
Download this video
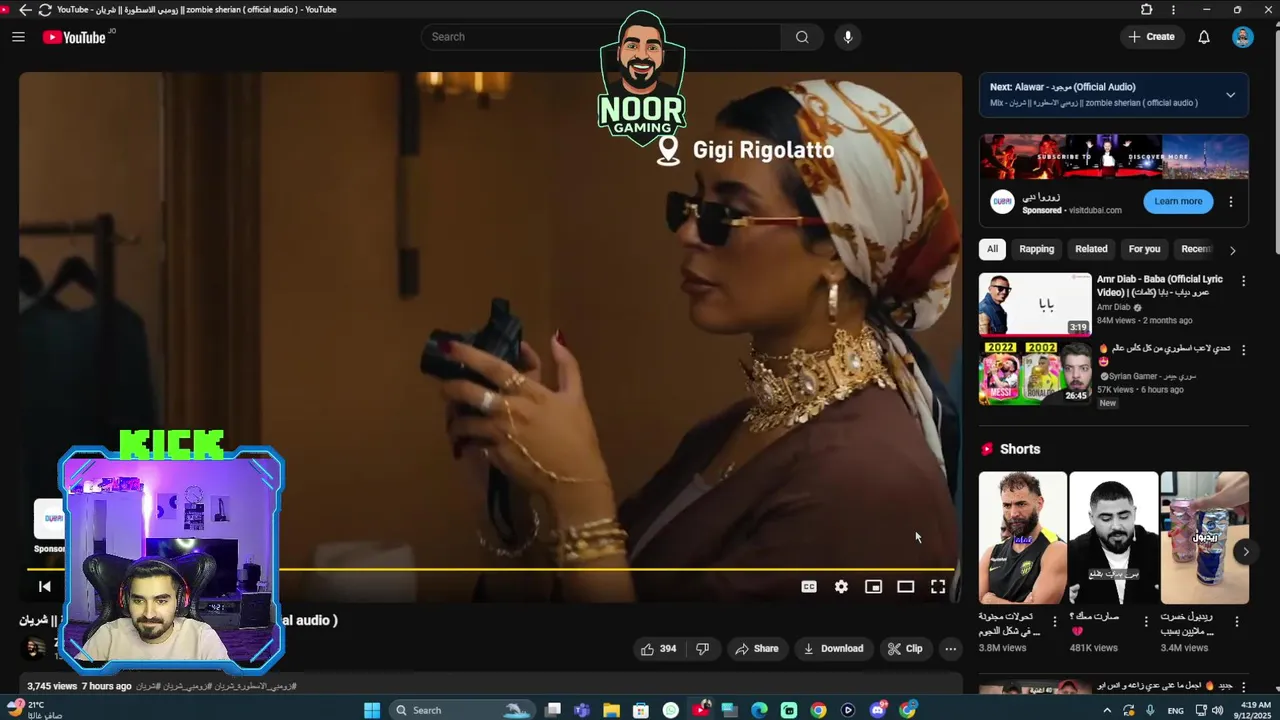coord(833,649)
